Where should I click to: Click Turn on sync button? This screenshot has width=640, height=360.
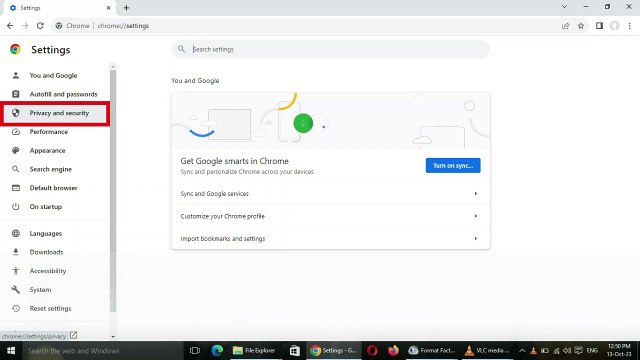click(x=453, y=165)
